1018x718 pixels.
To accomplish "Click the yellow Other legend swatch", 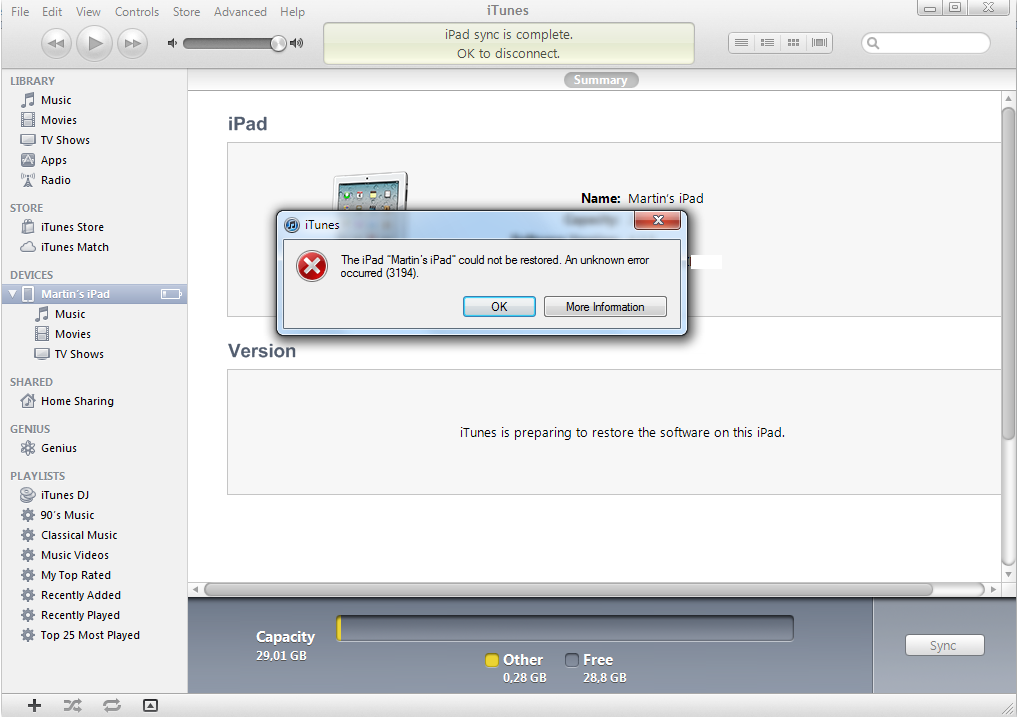I will click(492, 660).
